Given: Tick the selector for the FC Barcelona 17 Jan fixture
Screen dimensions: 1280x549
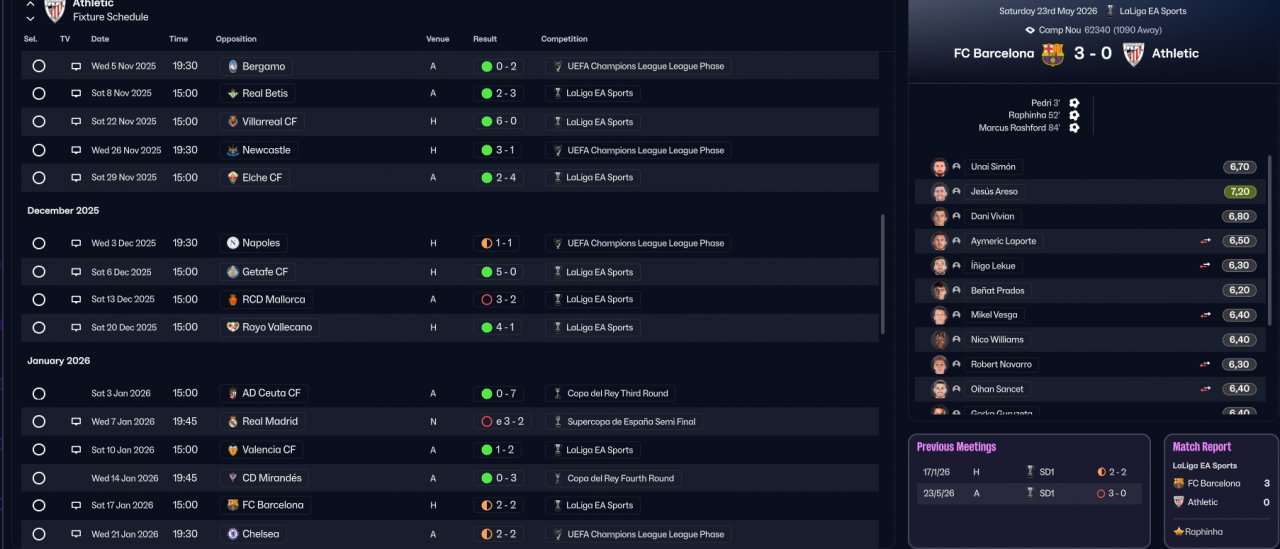Looking at the screenshot, I should 39,505.
